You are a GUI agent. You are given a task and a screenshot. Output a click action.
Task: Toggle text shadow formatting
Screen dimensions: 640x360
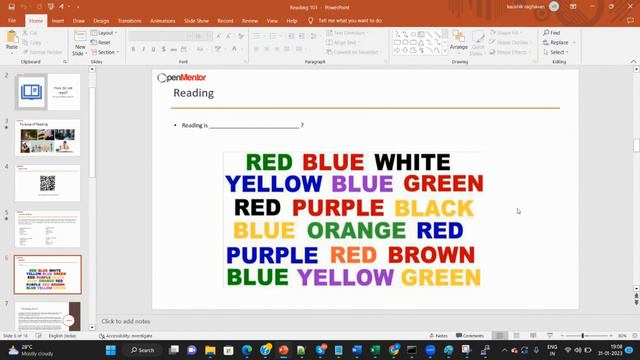[164, 49]
